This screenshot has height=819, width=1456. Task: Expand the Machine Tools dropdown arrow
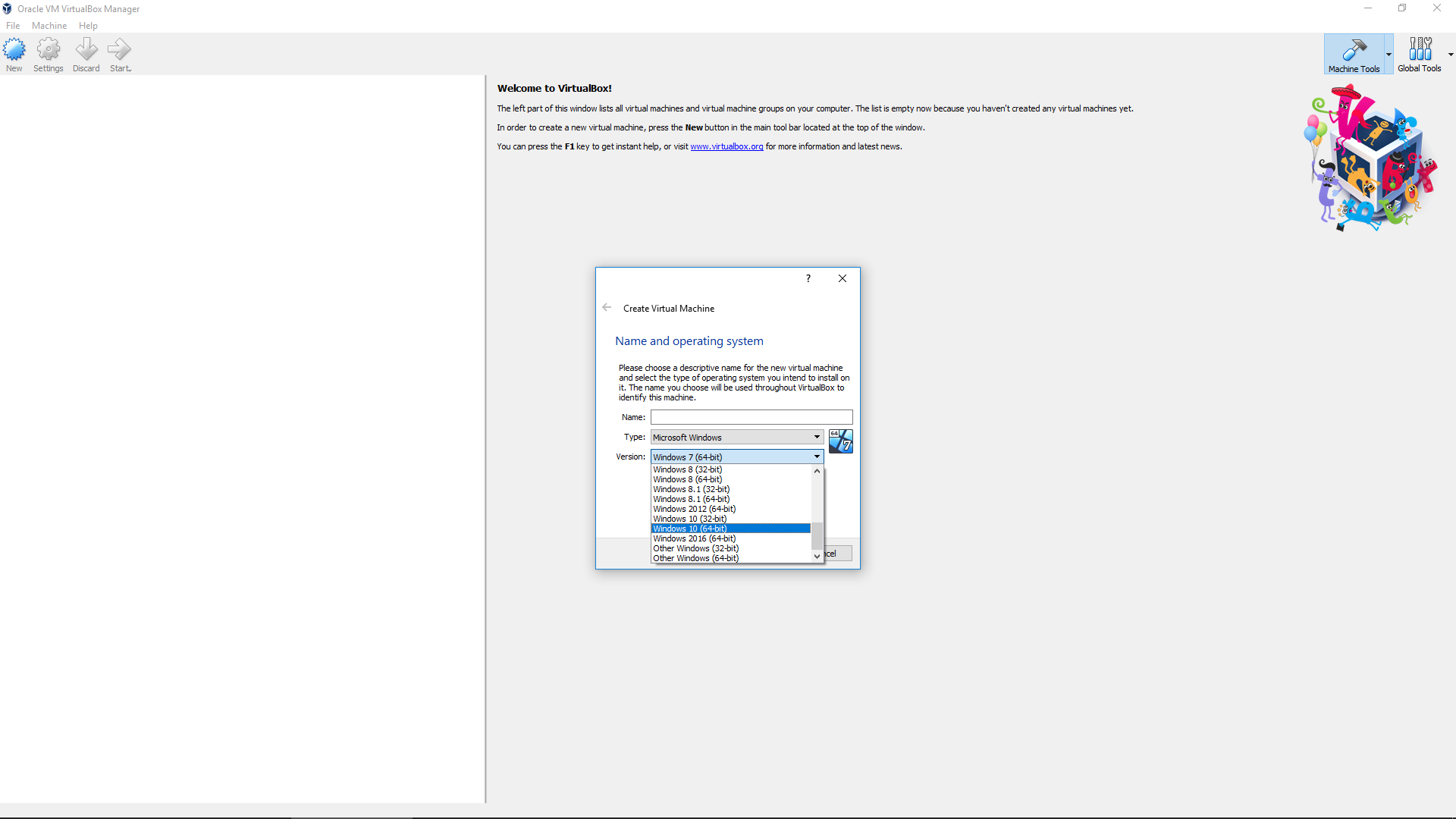click(x=1389, y=55)
